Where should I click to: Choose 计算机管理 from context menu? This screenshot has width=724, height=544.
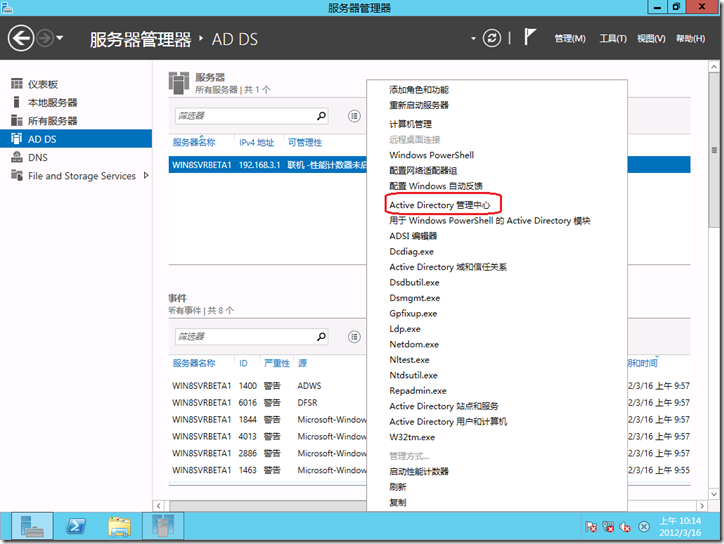(x=410, y=124)
